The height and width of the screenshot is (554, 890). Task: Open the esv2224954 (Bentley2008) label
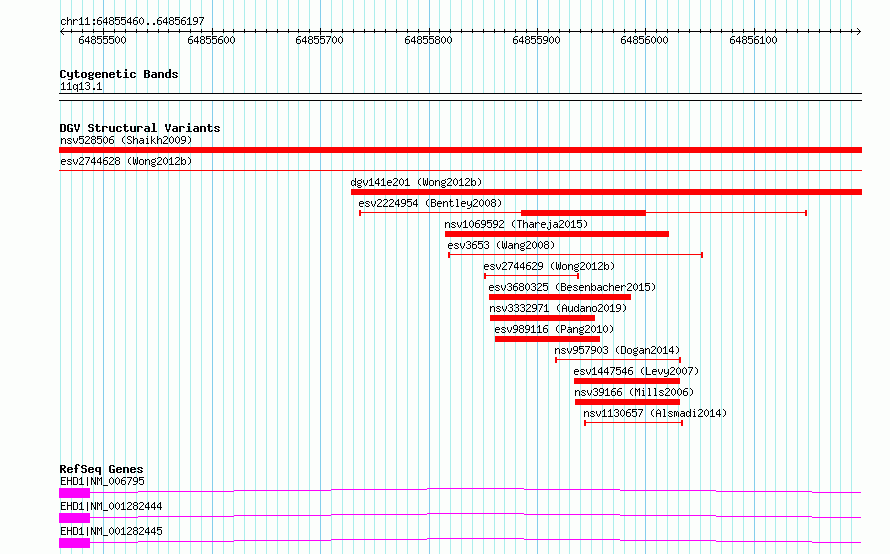(430, 203)
